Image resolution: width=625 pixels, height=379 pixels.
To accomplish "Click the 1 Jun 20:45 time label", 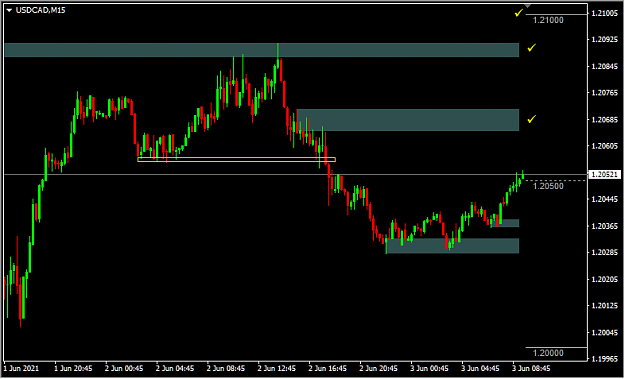I will [73, 368].
